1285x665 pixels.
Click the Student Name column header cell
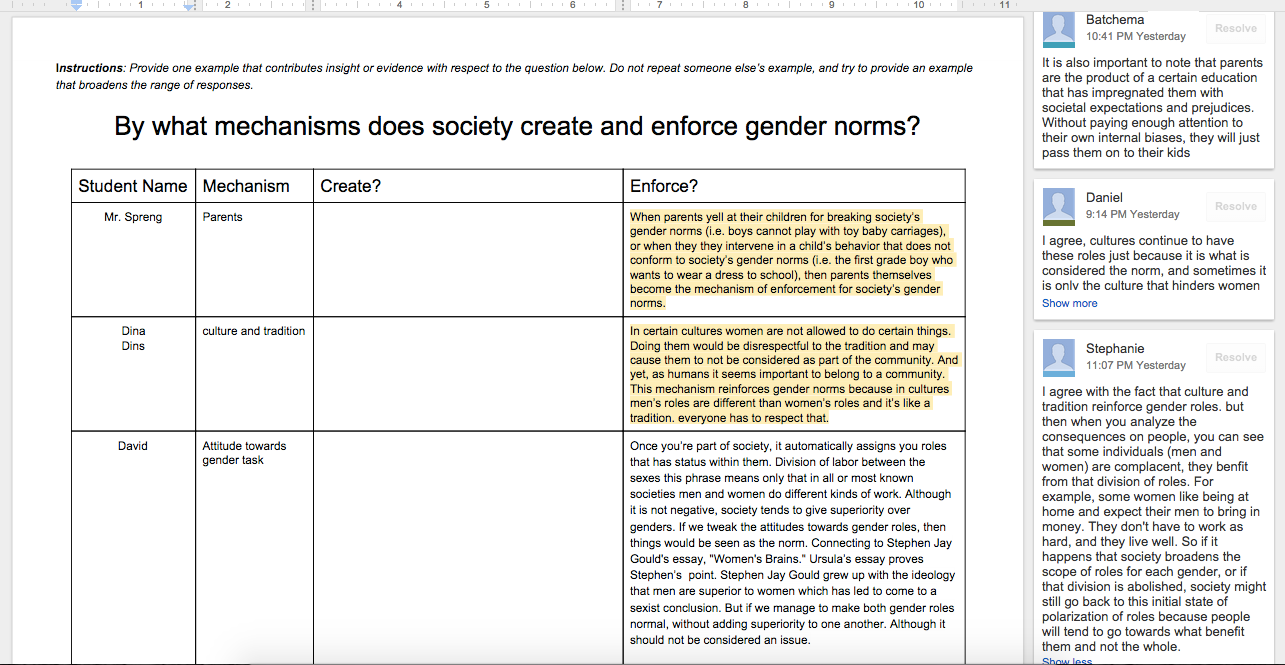pyautogui.click(x=133, y=186)
